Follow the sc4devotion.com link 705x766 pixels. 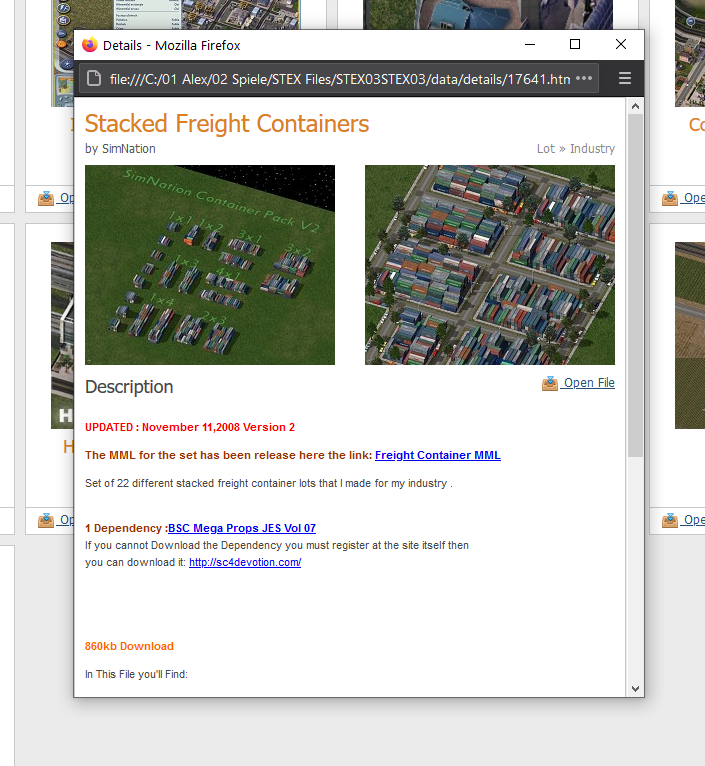245,562
